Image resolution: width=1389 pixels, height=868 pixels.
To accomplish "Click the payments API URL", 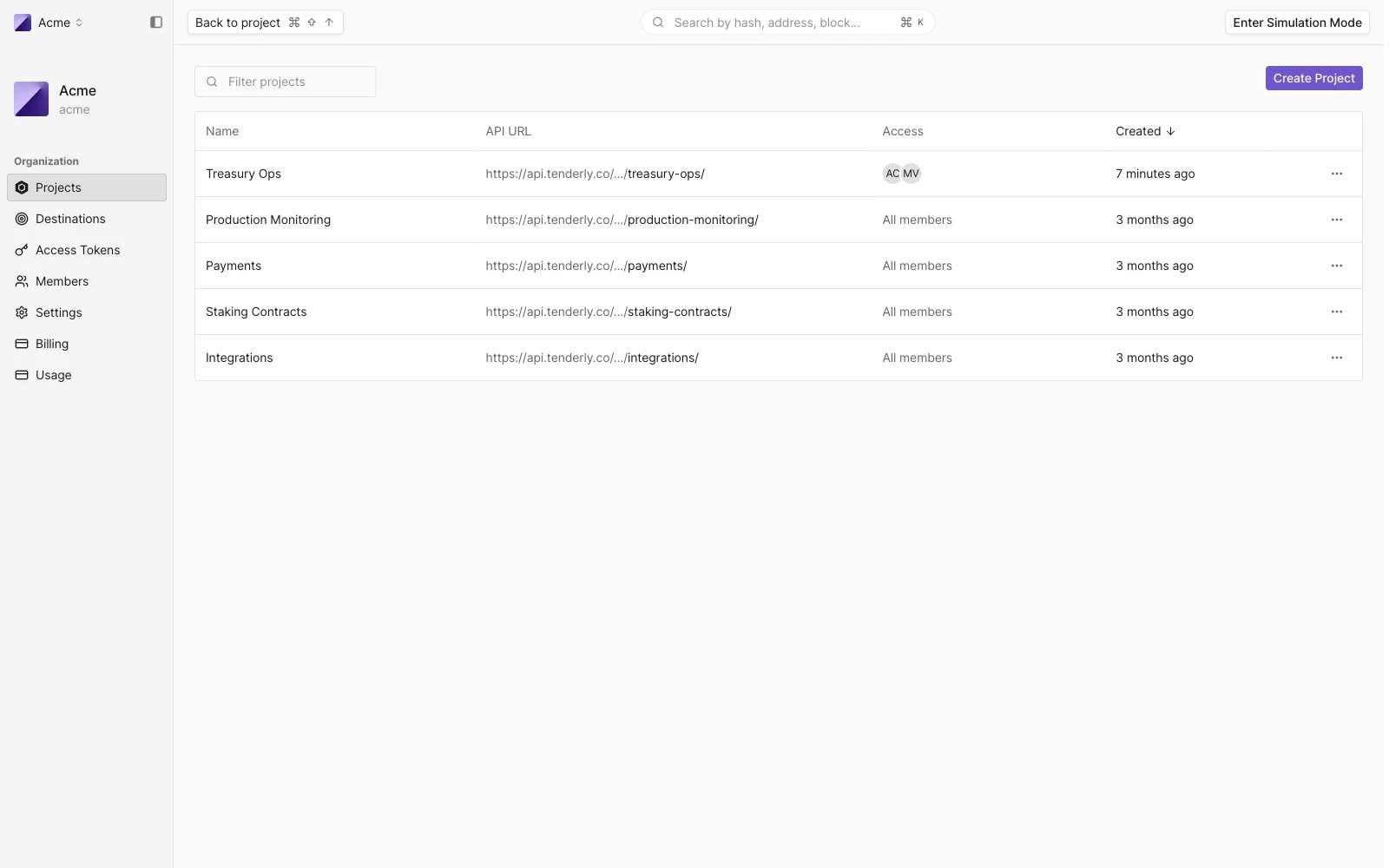I will 586,266.
